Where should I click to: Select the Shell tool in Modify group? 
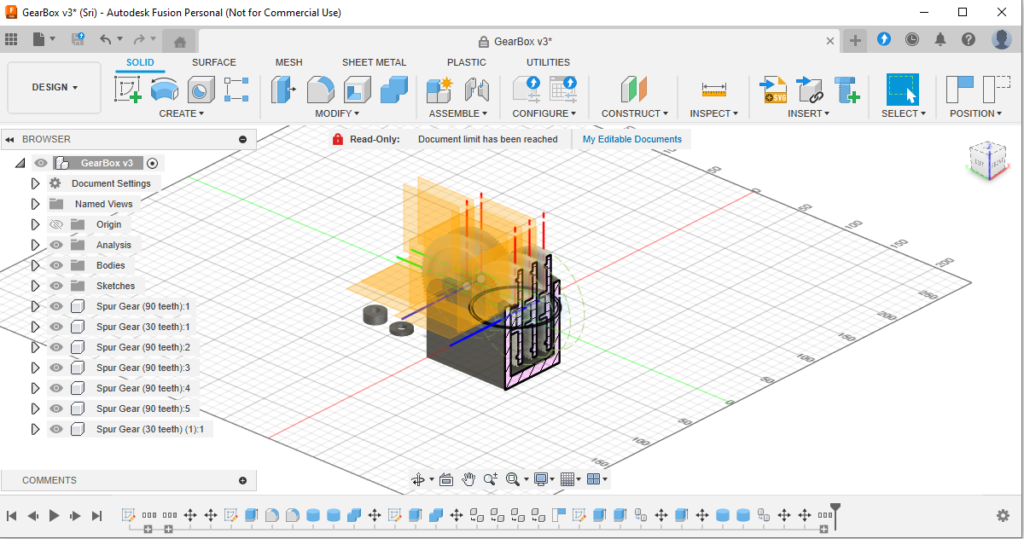pyautogui.click(x=357, y=89)
